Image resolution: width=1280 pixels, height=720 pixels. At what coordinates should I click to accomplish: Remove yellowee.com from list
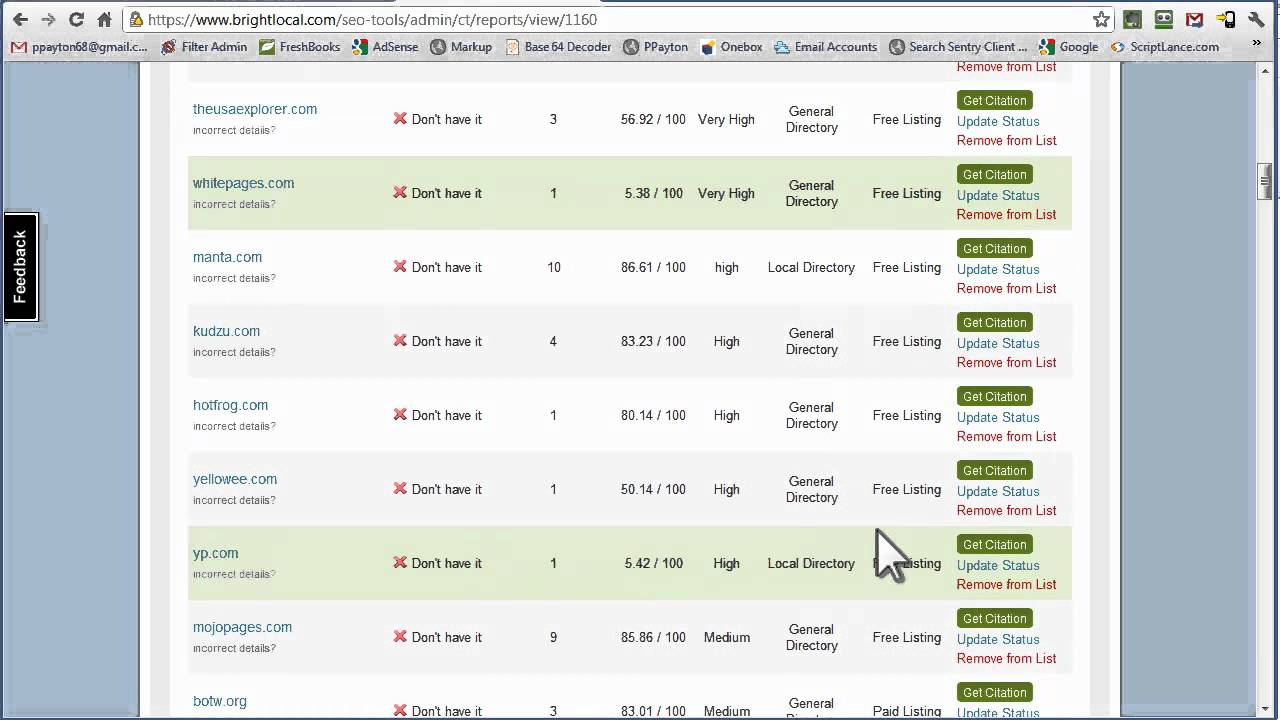pyautogui.click(x=1006, y=510)
